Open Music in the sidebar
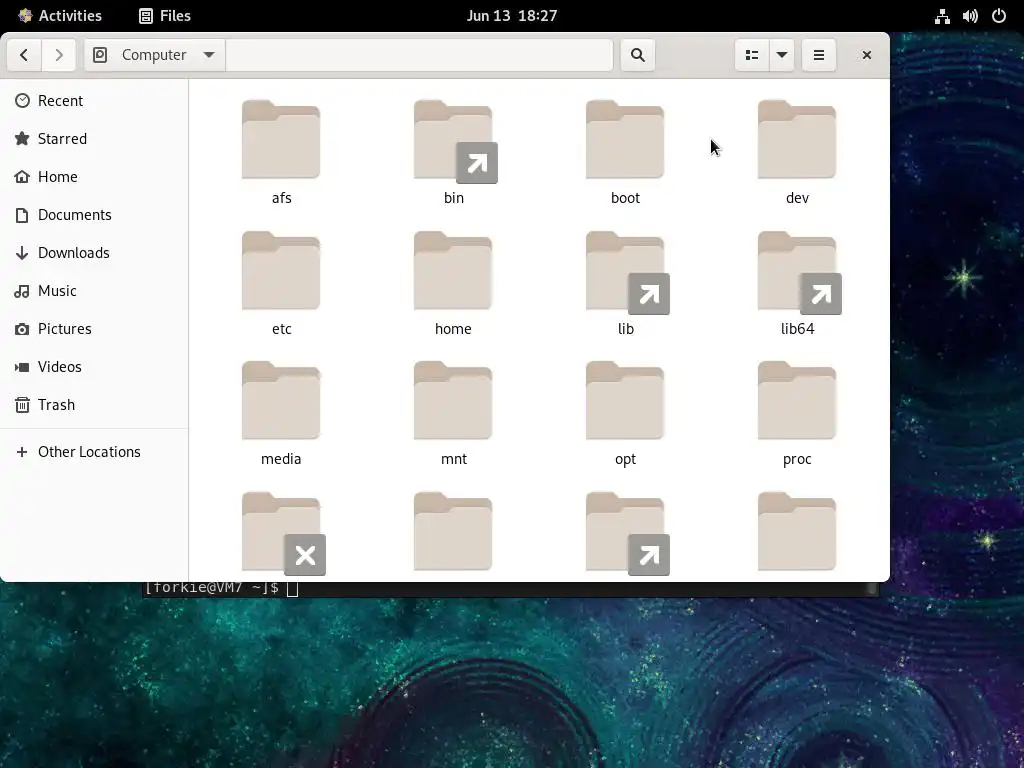 (94, 291)
